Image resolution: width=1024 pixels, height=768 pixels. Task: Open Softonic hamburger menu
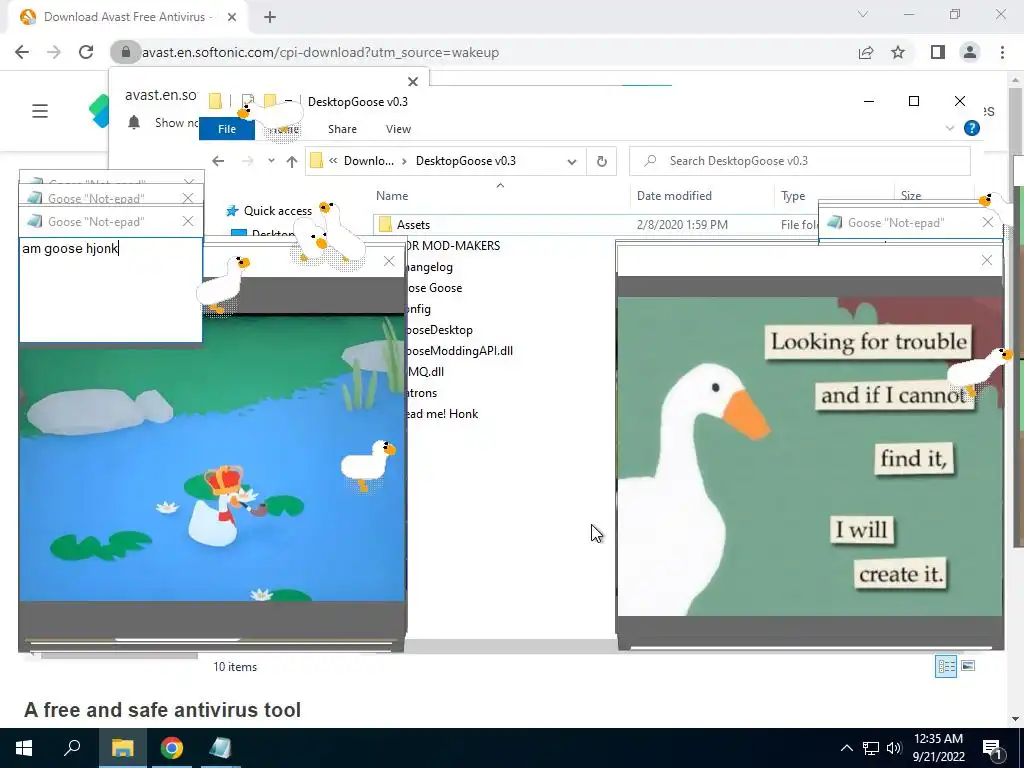pos(40,111)
